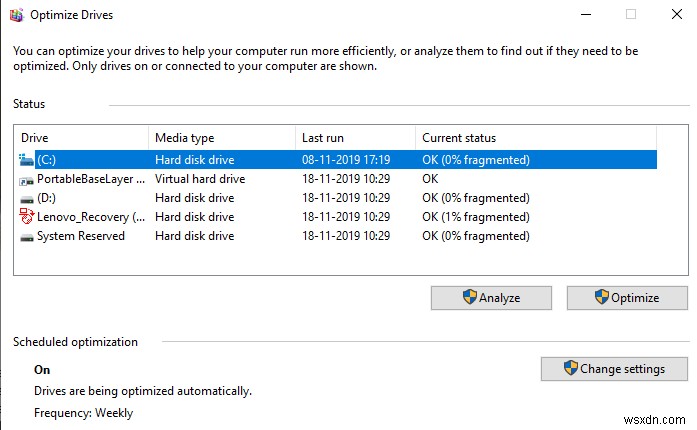697x430 pixels.
Task: Click the System Reserved drive icon
Action: (27, 238)
